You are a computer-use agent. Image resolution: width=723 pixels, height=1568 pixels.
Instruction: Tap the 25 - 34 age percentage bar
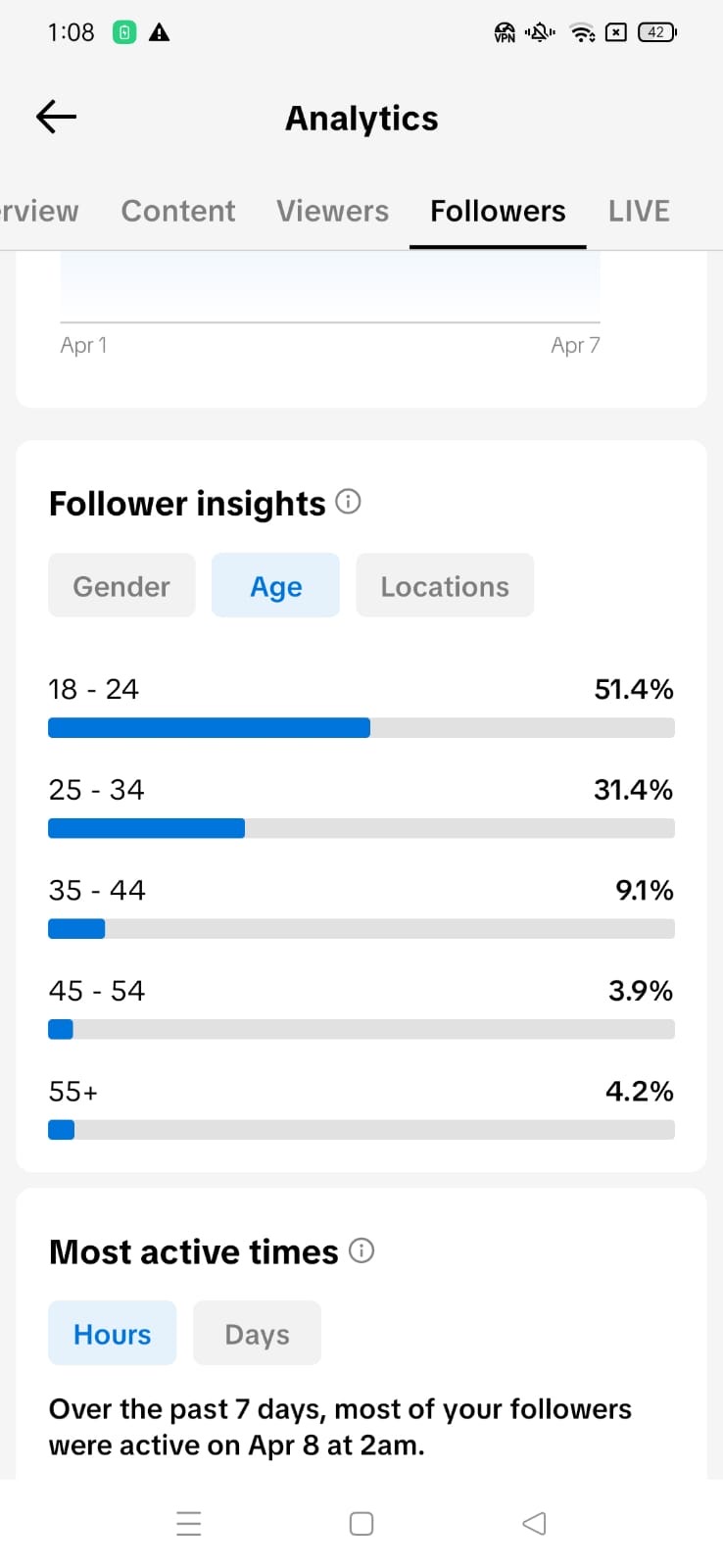(361, 828)
